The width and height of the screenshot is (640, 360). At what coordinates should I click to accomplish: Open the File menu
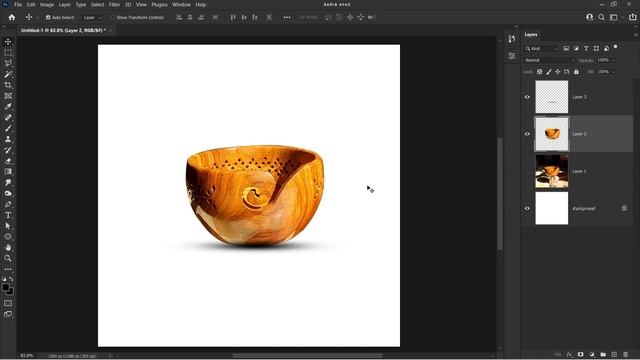point(18,4)
